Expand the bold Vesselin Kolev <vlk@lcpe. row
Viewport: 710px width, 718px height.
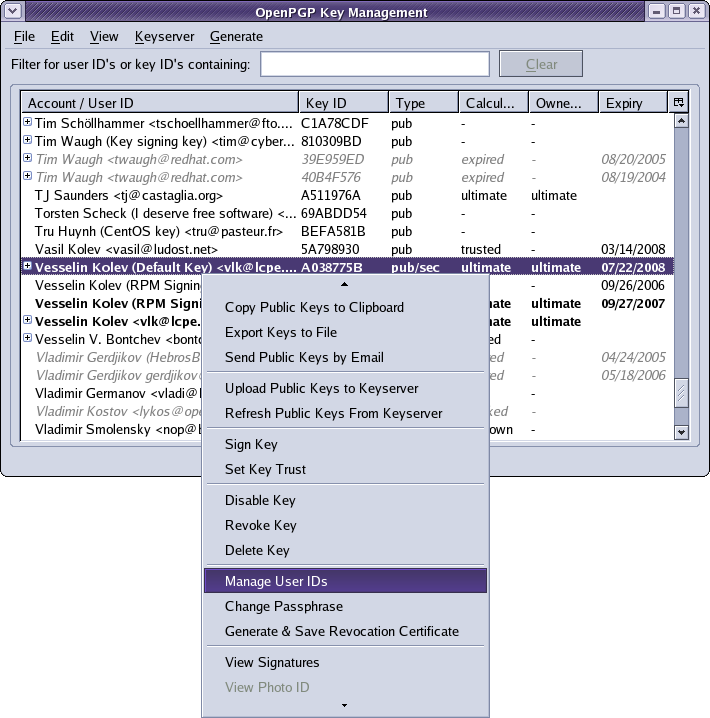point(27,320)
